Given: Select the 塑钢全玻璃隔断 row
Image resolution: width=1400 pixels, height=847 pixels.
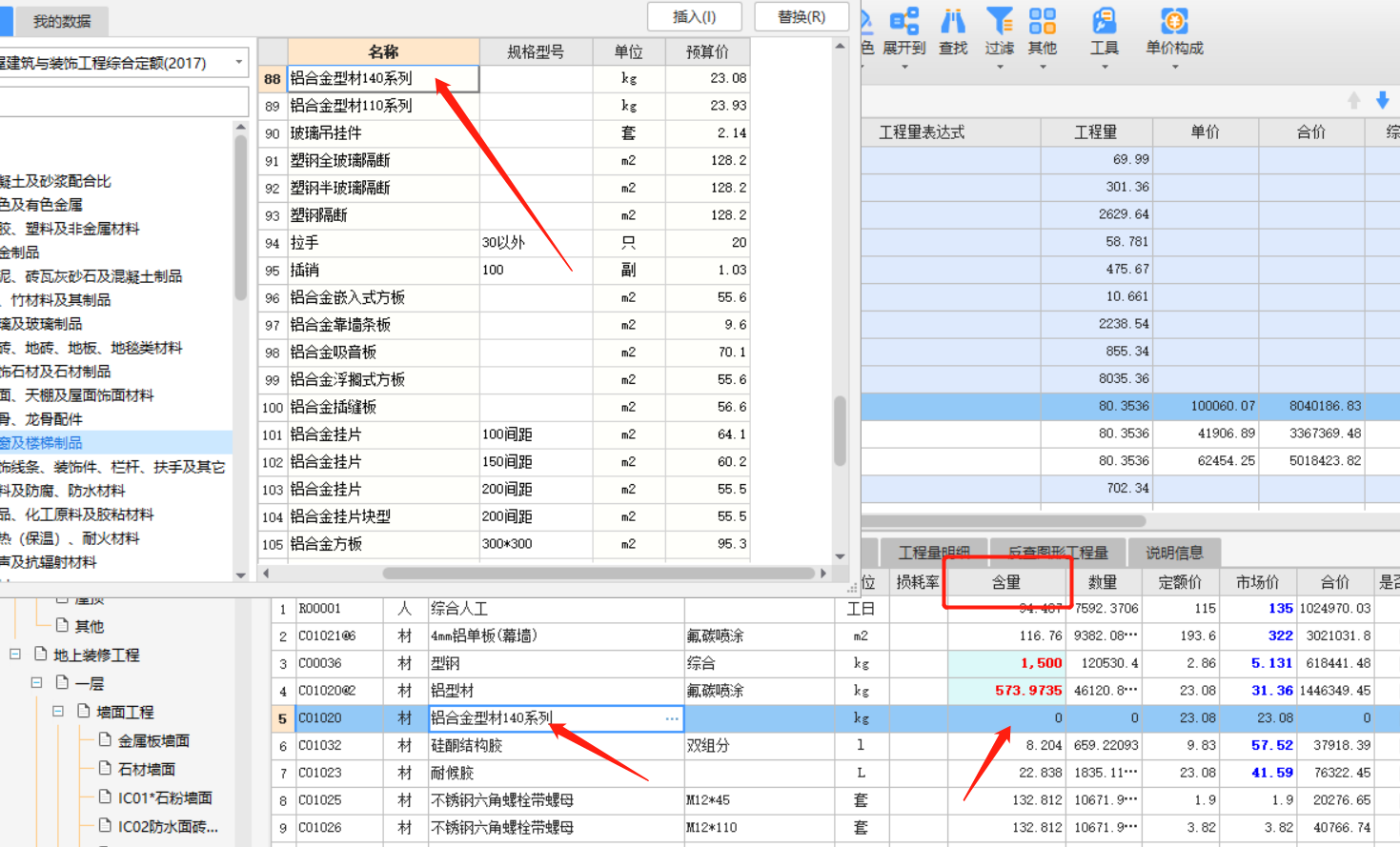Looking at the screenshot, I should coord(504,161).
